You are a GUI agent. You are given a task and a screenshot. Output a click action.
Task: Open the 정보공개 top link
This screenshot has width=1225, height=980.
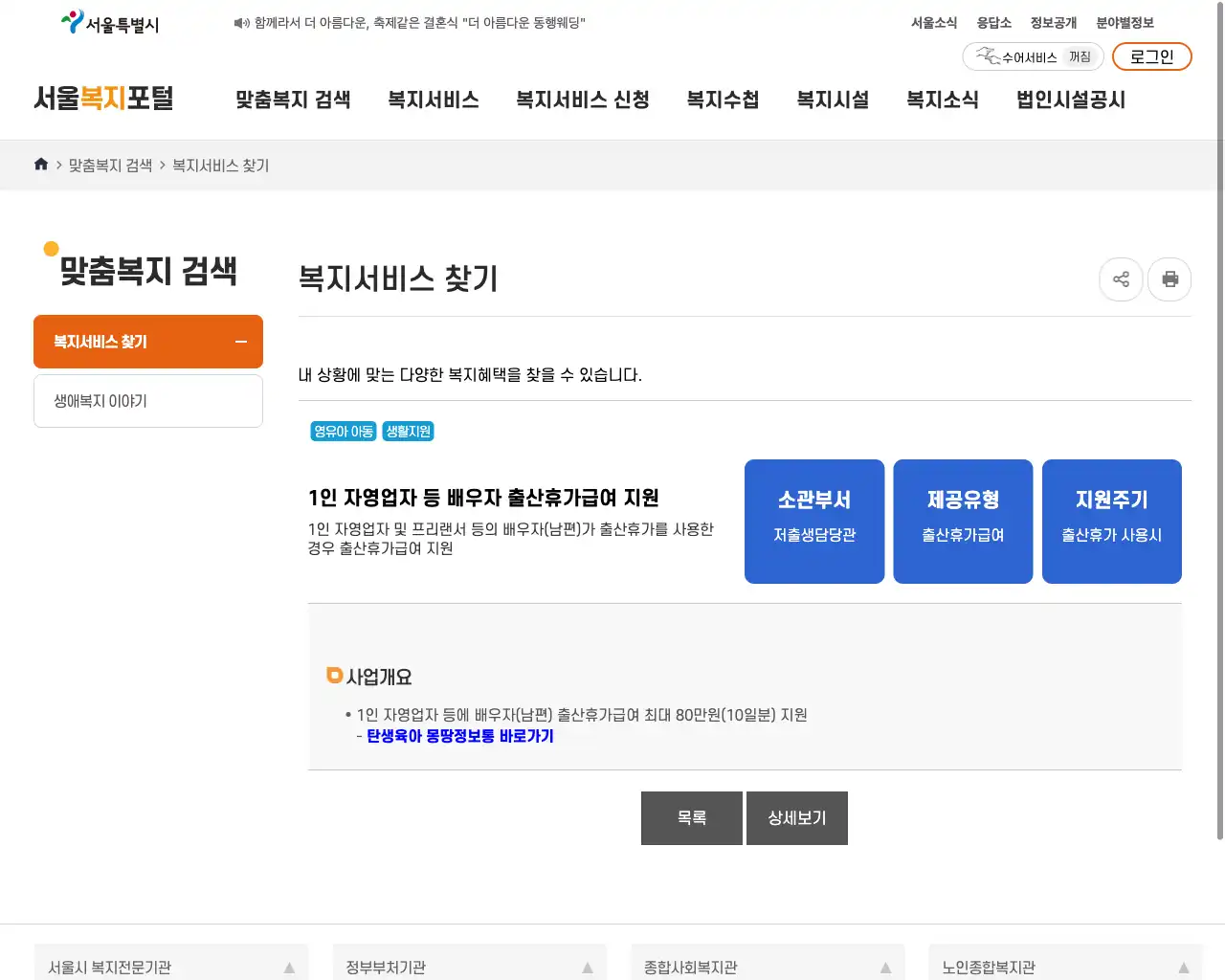1054,23
